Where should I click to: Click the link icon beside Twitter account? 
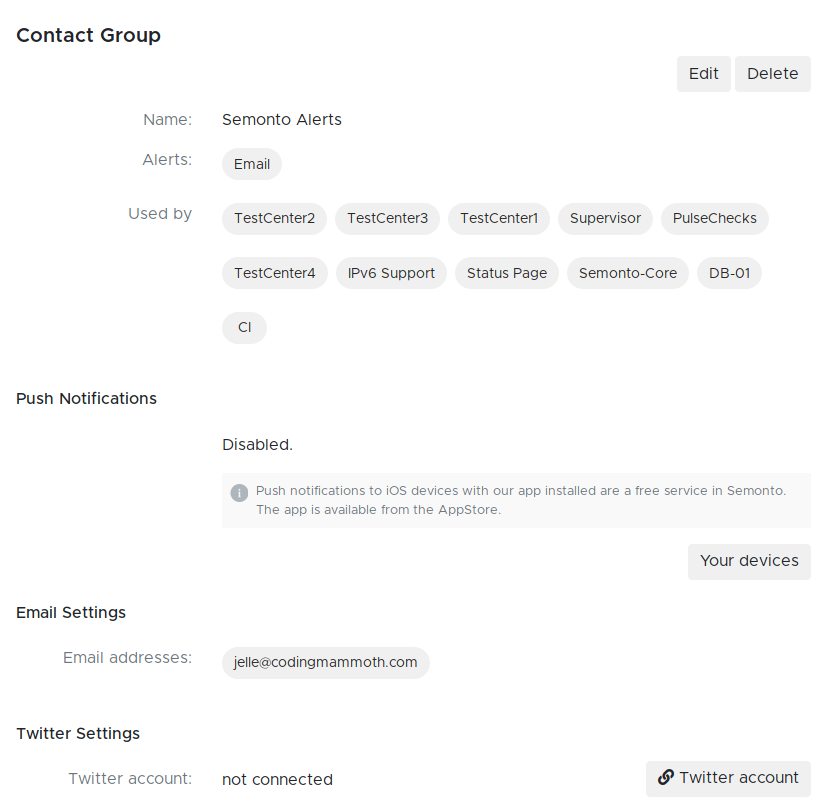[x=665, y=778]
